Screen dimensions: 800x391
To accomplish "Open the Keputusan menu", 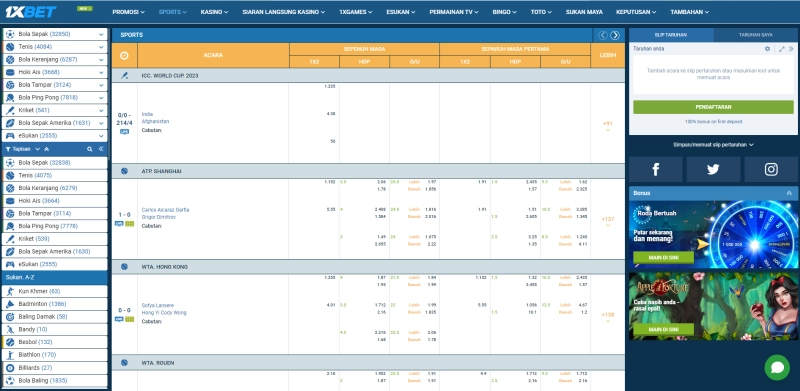I will 636,12.
